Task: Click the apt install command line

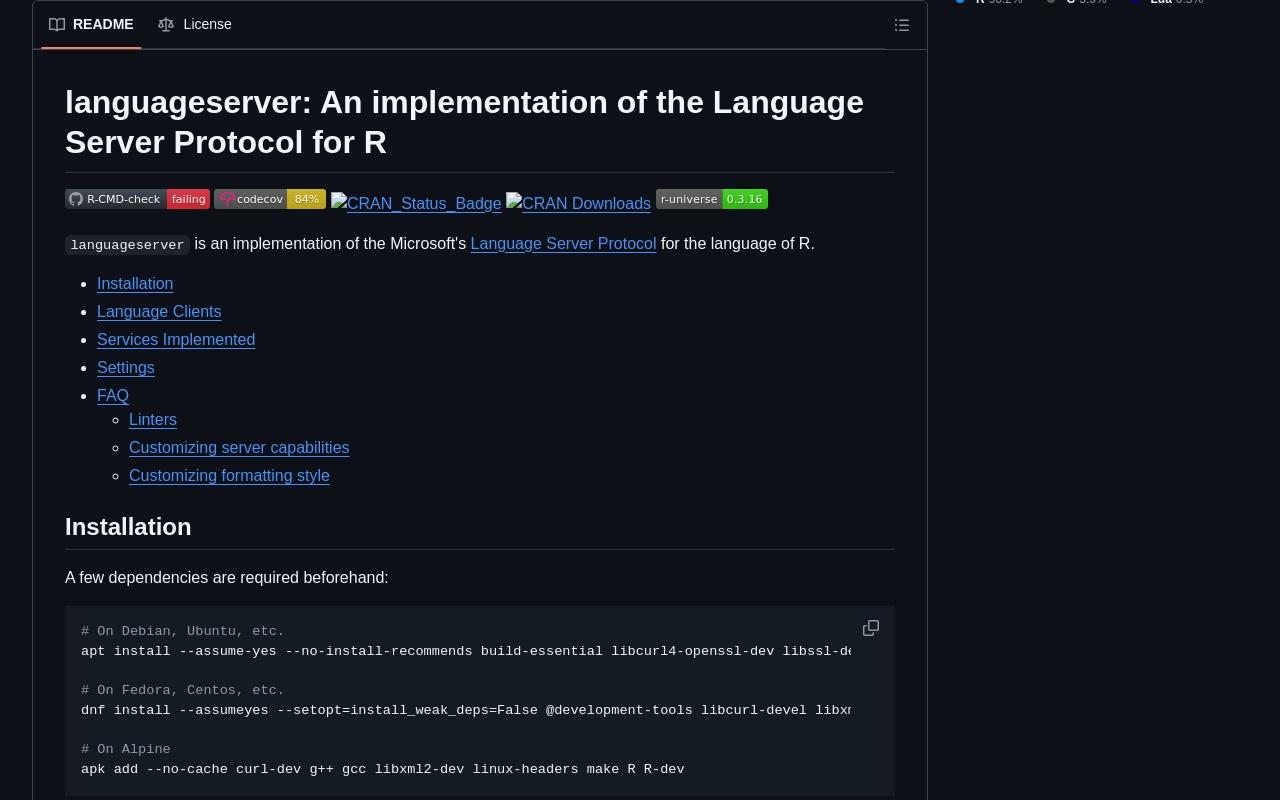Action: (x=466, y=651)
